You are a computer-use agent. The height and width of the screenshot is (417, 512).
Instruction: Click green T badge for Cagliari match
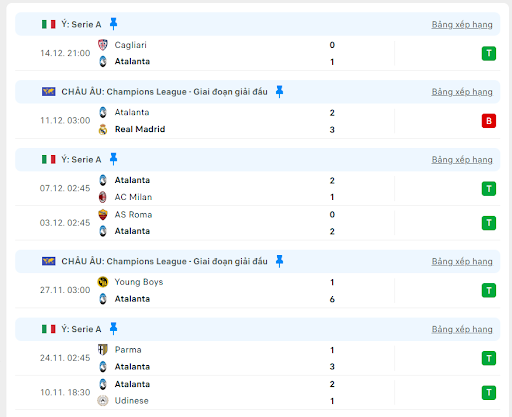489,53
